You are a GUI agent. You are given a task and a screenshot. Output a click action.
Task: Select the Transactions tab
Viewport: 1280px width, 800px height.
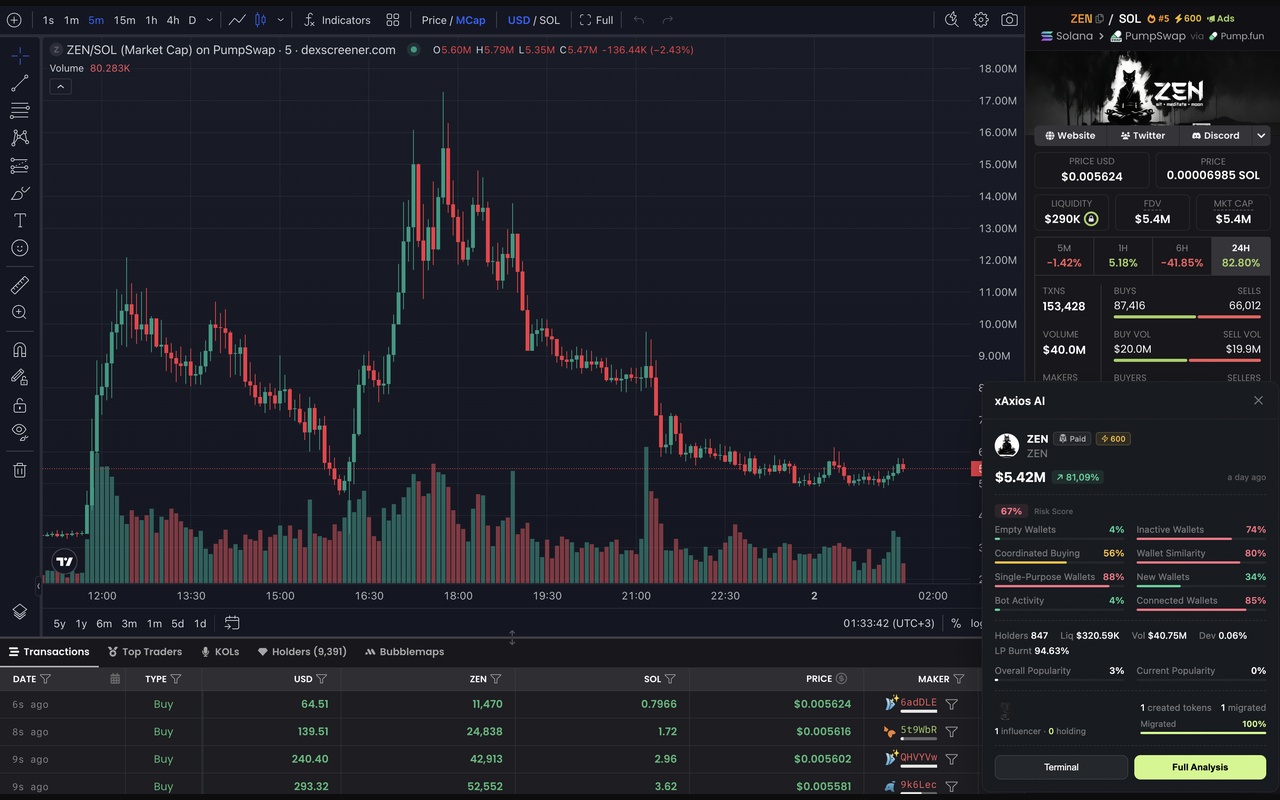click(x=48, y=651)
